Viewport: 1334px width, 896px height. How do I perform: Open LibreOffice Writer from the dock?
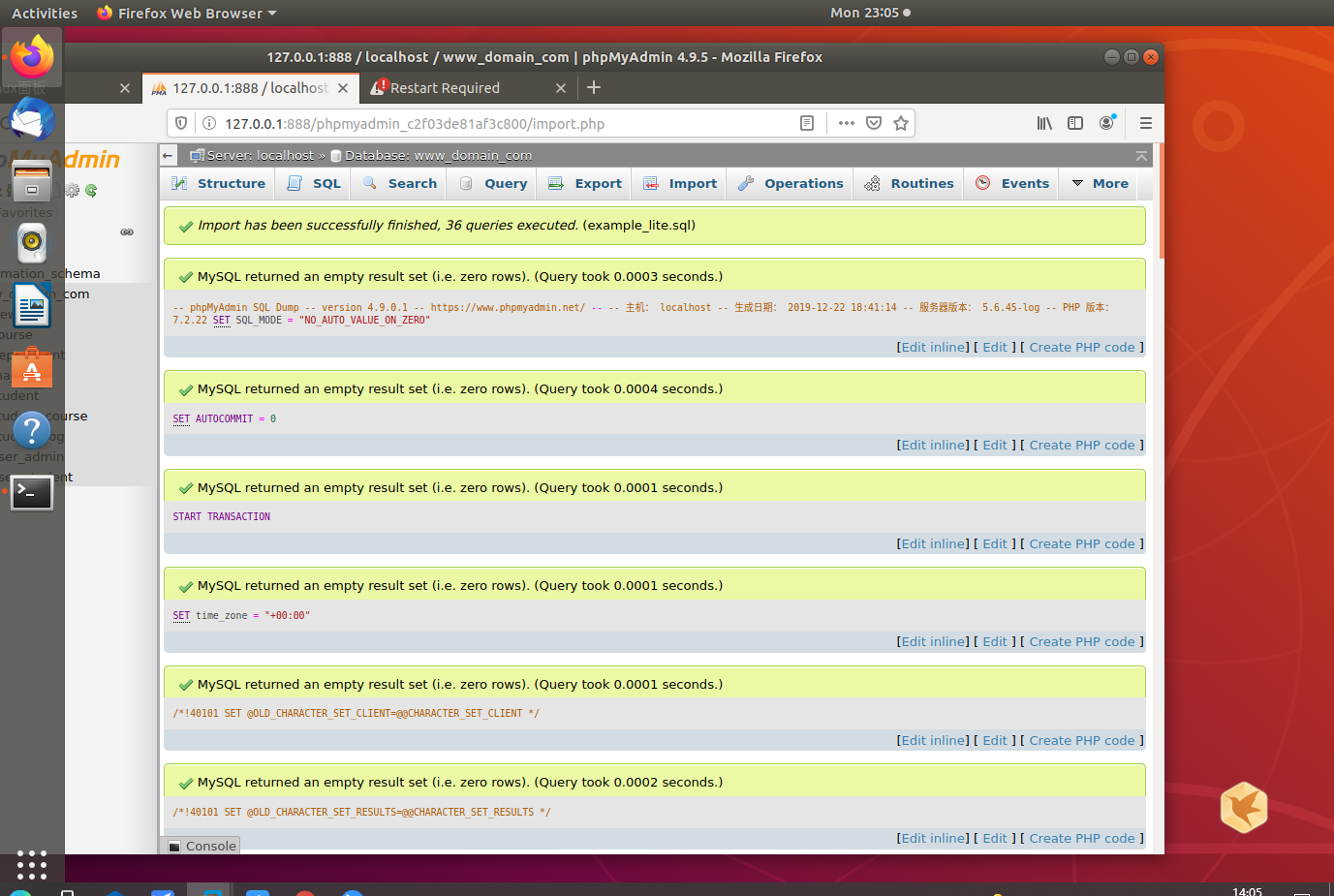click(32, 306)
